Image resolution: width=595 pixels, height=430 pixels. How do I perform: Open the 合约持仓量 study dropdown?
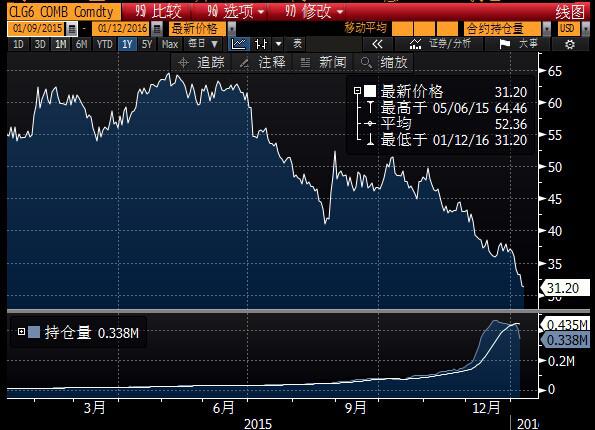546,29
